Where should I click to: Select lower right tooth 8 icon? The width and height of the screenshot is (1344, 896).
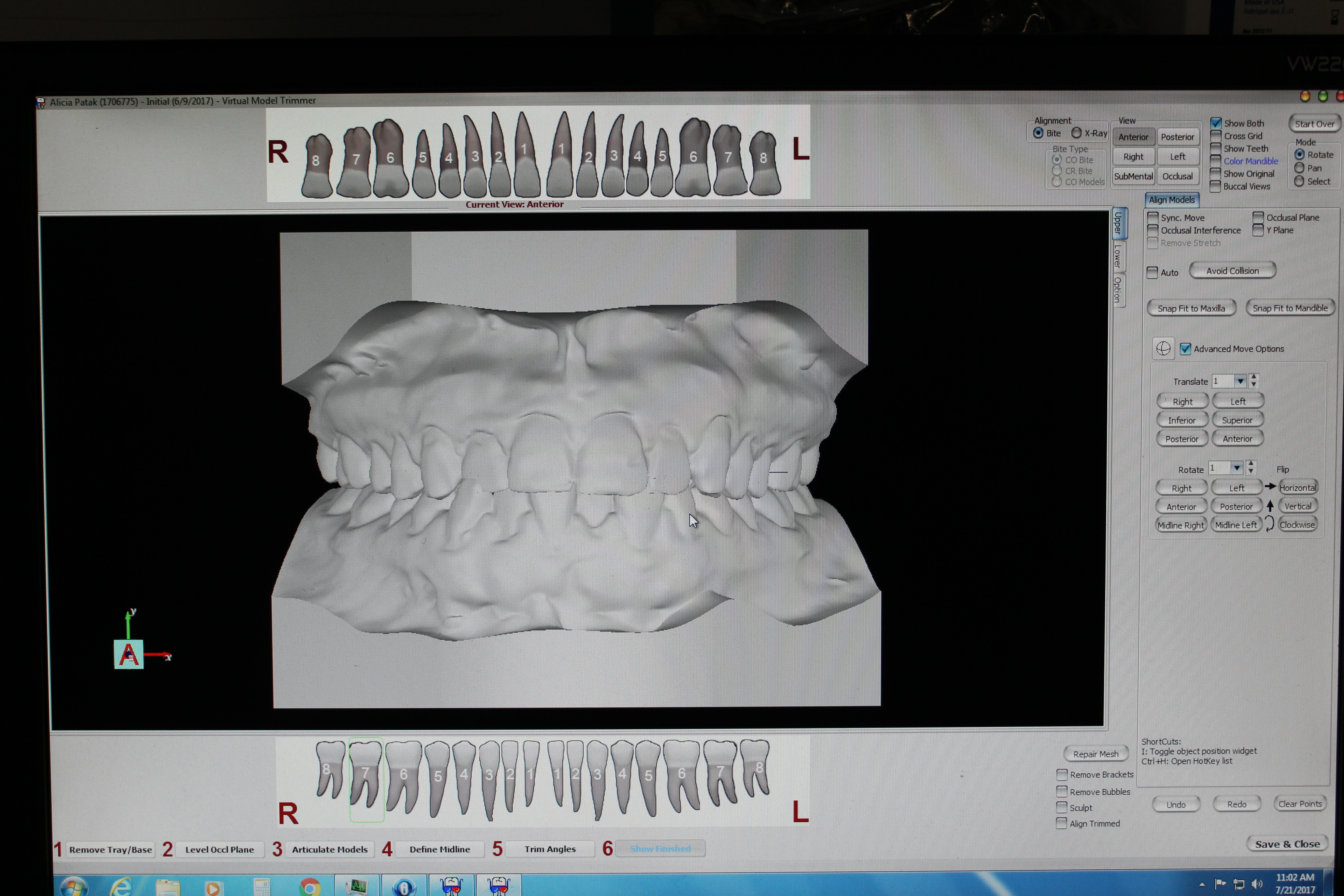coord(330,769)
